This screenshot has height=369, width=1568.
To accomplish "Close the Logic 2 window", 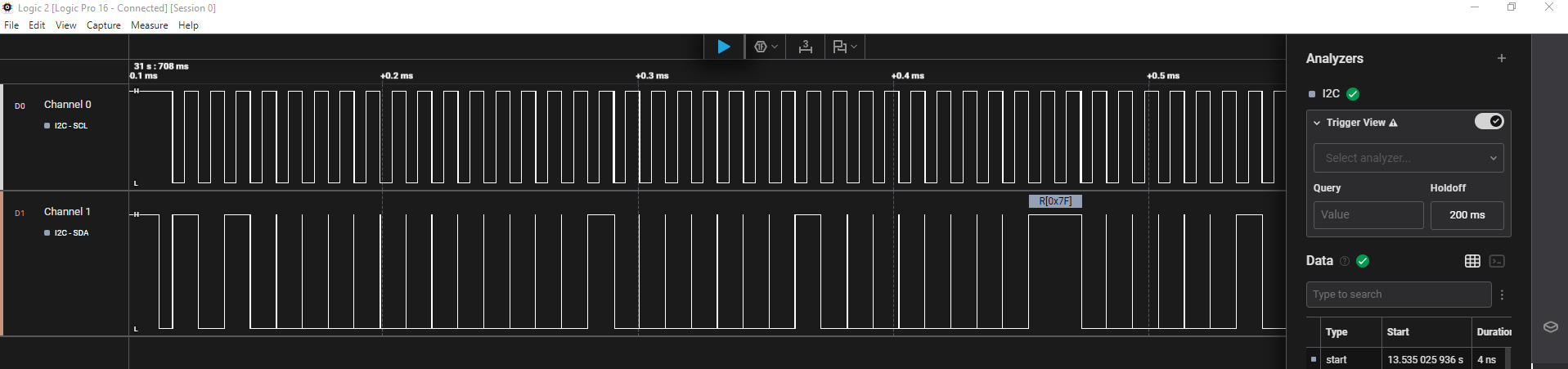I will (1548, 7).
